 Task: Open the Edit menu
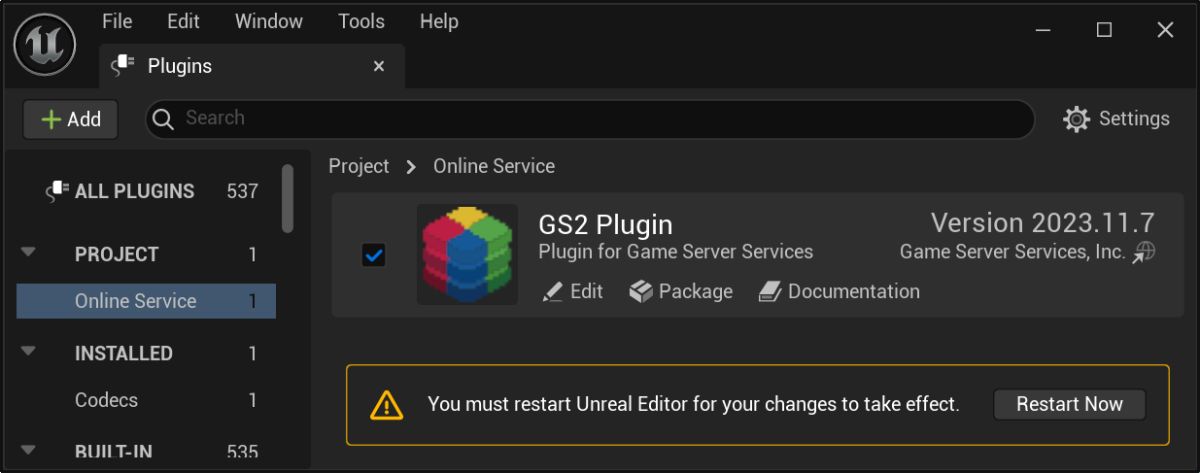(x=183, y=21)
